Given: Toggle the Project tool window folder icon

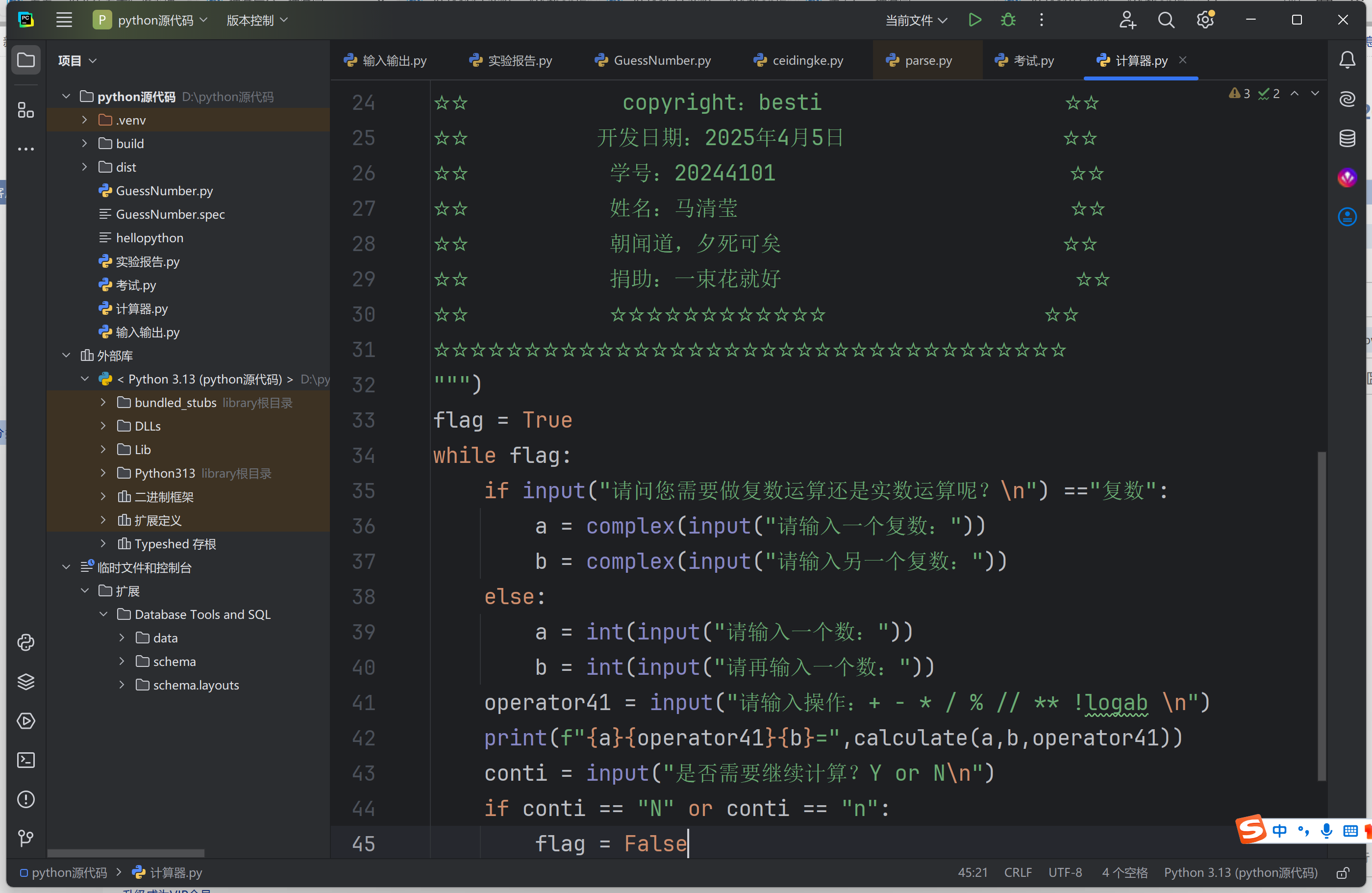Looking at the screenshot, I should [x=26, y=60].
